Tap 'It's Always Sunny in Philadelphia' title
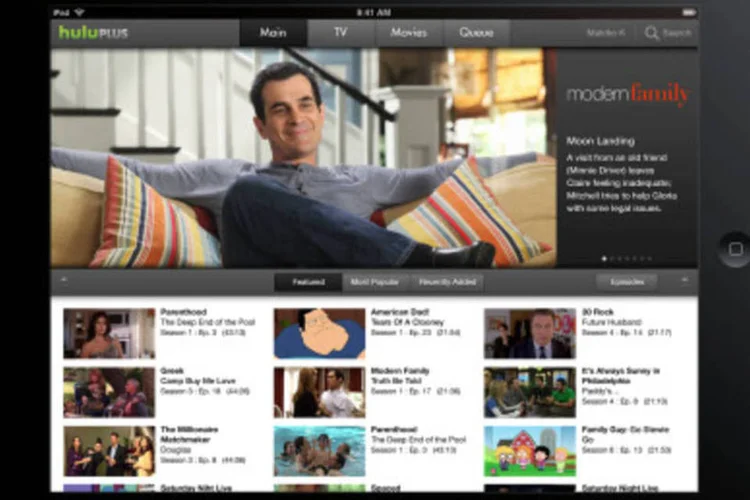Viewport: 750px width, 500px height. tap(621, 376)
